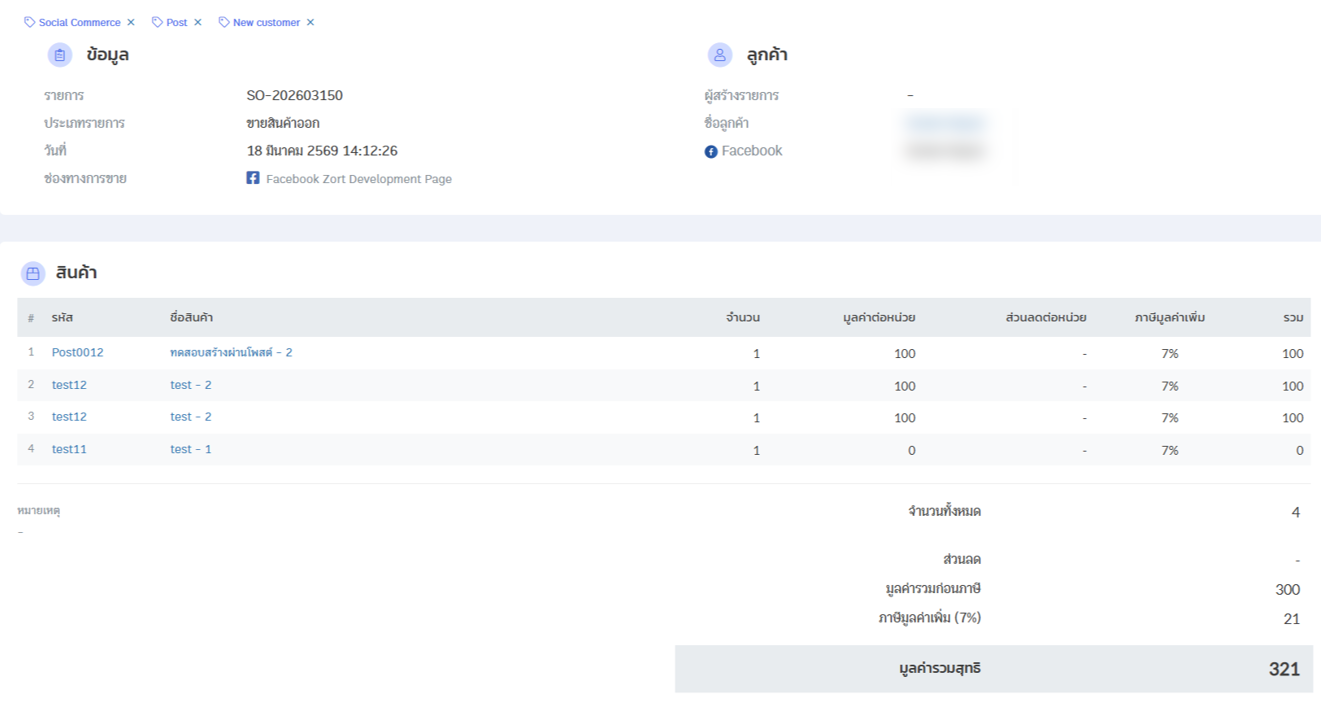This screenshot has width=1328, height=706.
Task: Open product code Post0012
Action: click(x=77, y=353)
